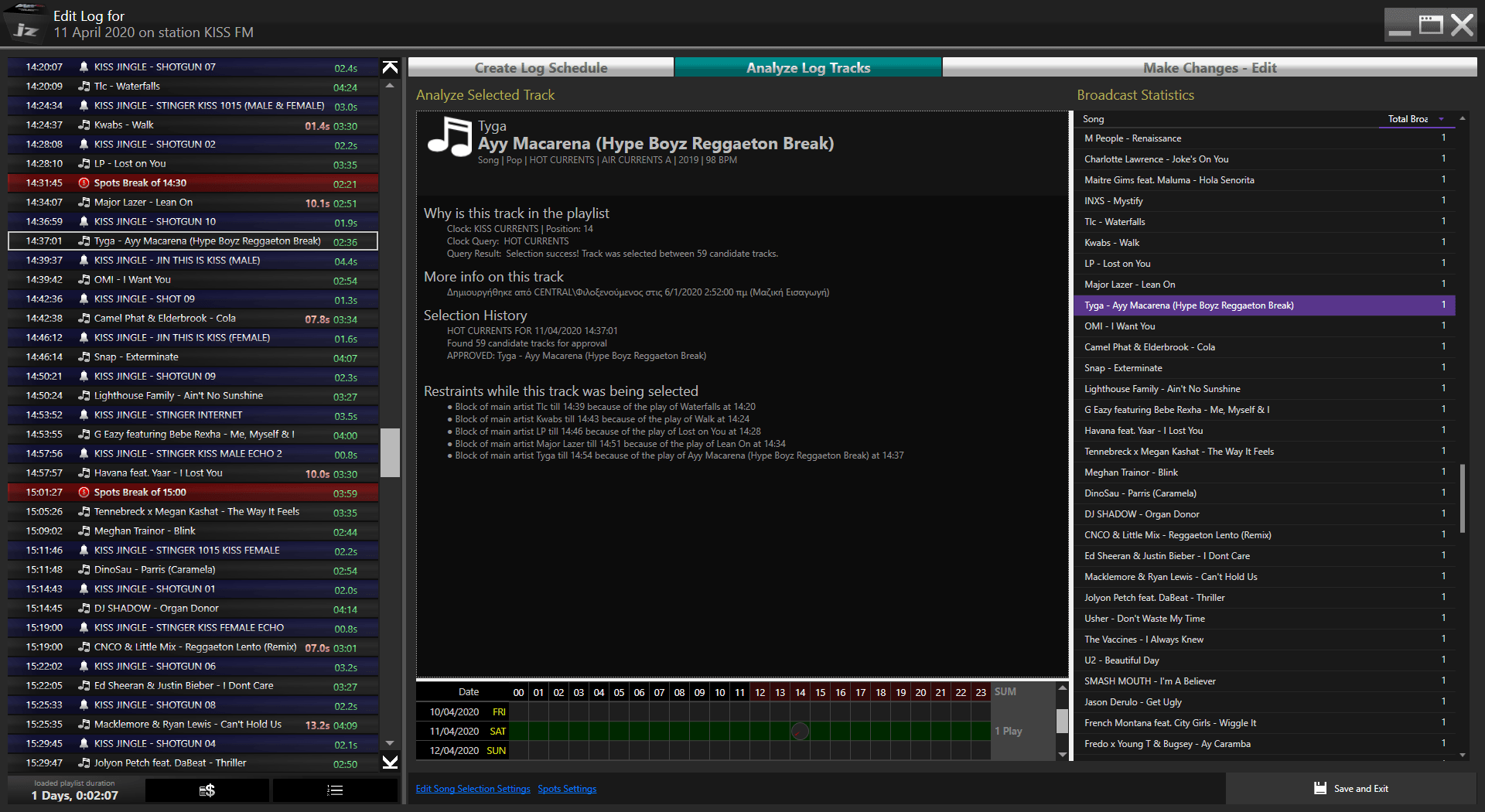Click the music note icon beside Tlc - Waterfalls
The height and width of the screenshot is (812, 1485).
click(x=84, y=87)
